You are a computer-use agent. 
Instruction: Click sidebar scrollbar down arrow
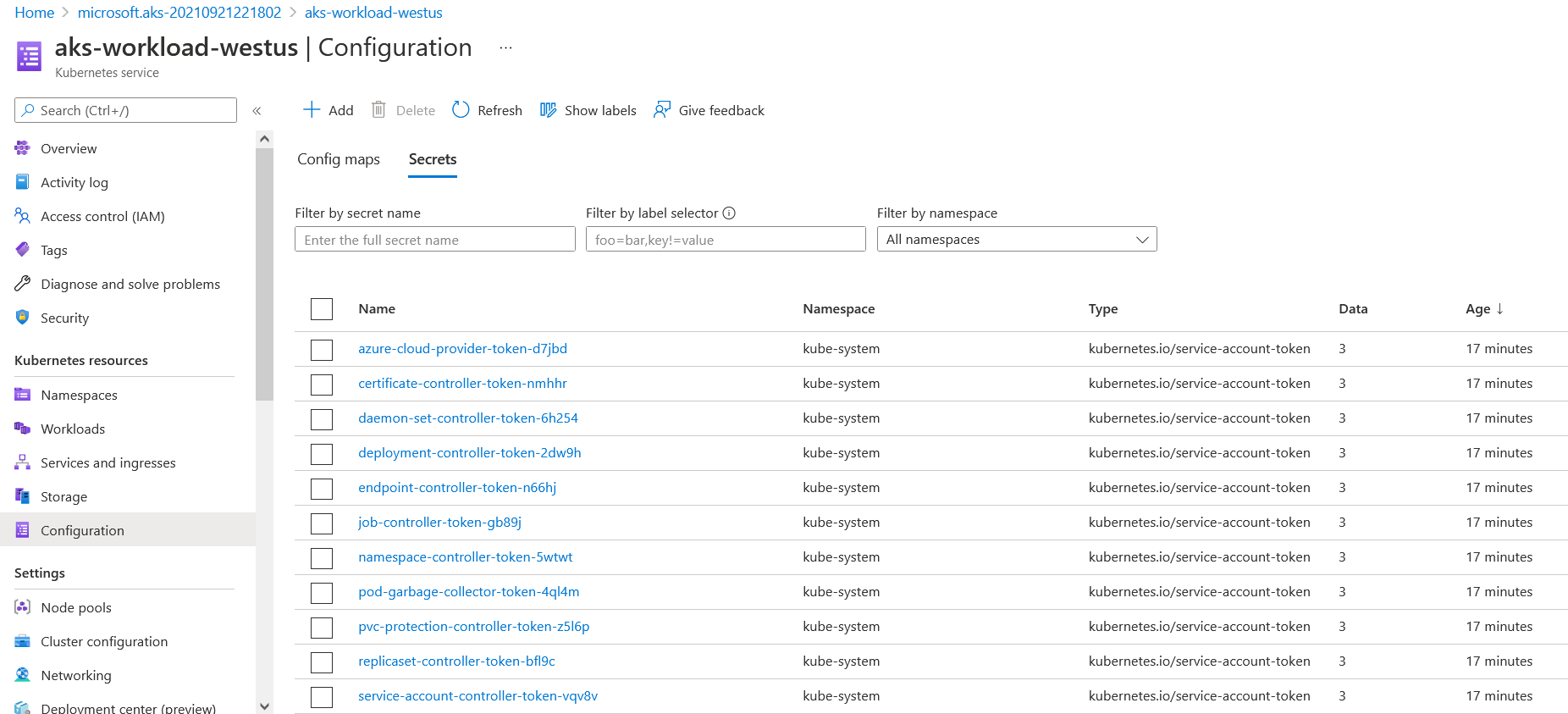264,706
